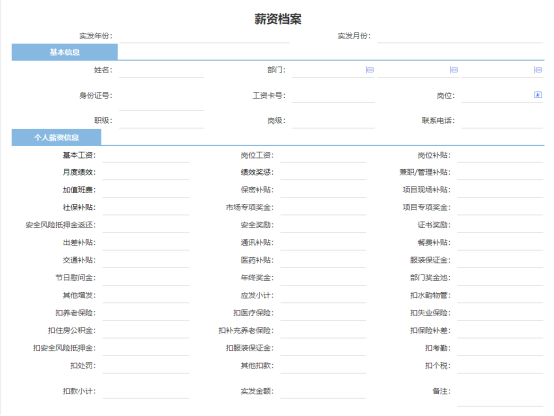The image size is (554, 416).
Task: Focus the 扣款小计 field
Action: (146, 392)
